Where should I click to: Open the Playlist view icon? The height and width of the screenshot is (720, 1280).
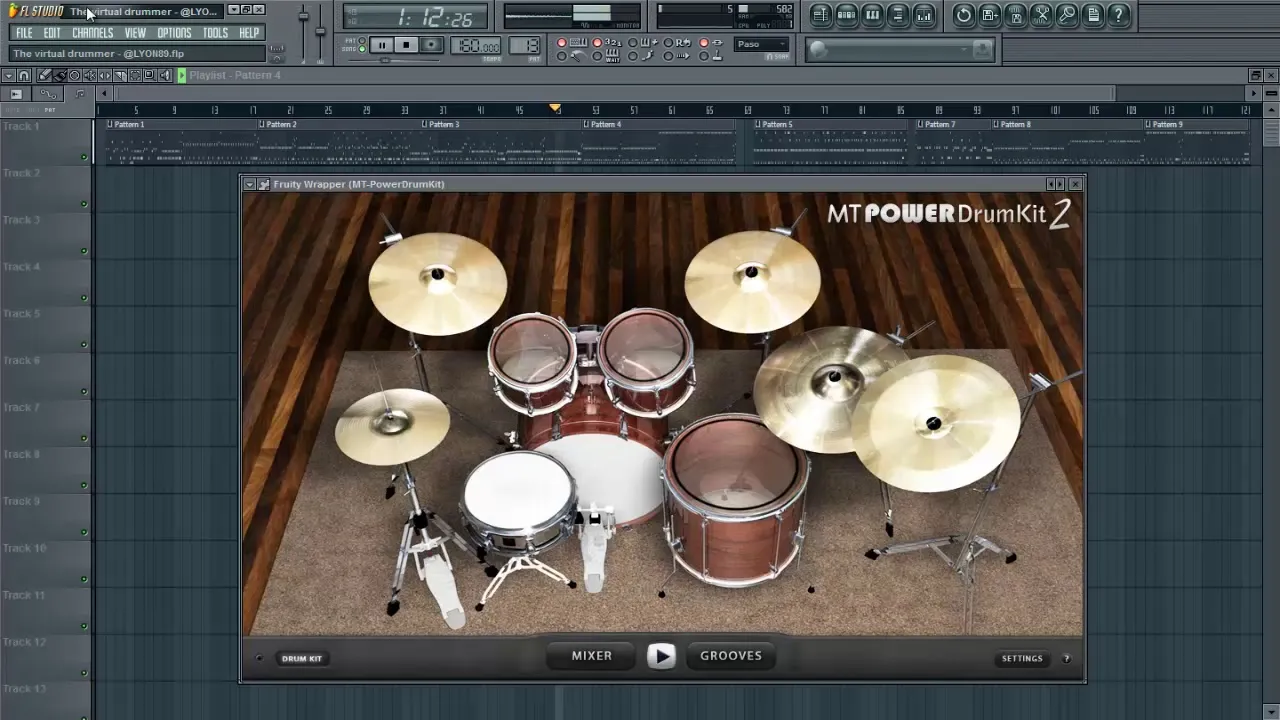pyautogui.click(x=820, y=15)
